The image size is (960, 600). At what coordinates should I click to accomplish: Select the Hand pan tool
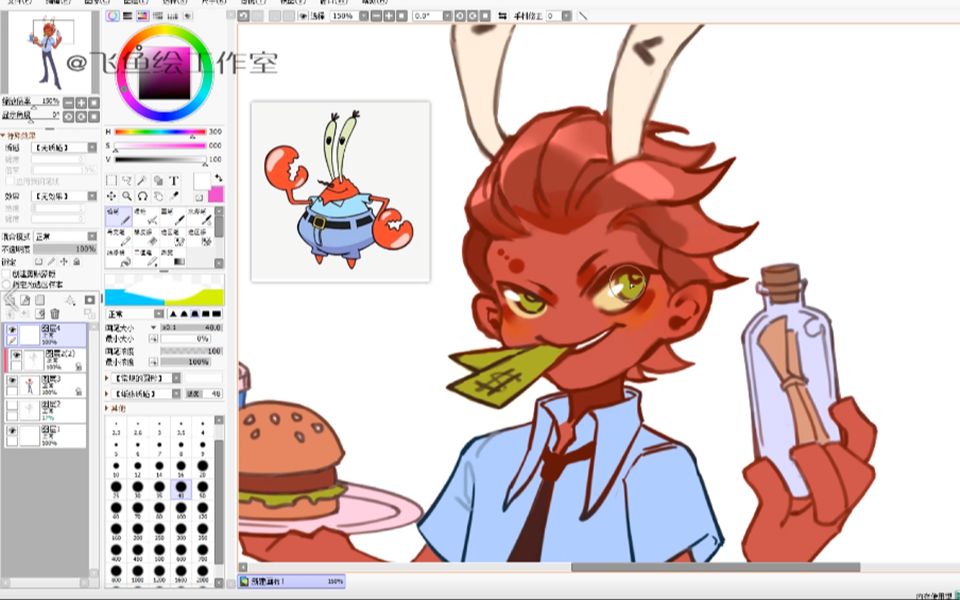click(x=158, y=196)
